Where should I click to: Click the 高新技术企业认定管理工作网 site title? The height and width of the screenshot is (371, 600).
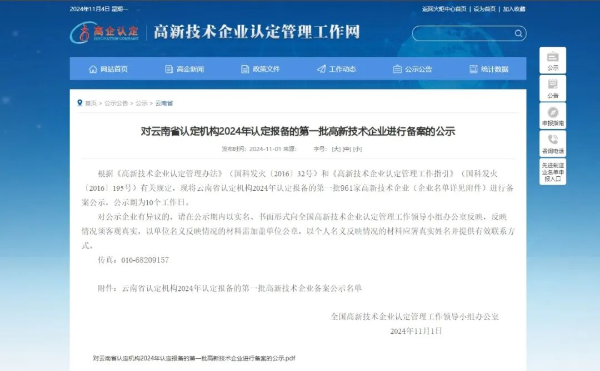257,32
